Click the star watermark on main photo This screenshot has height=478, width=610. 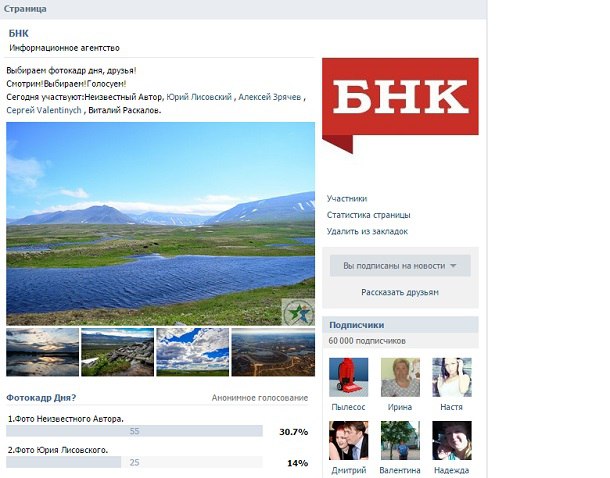point(298,312)
